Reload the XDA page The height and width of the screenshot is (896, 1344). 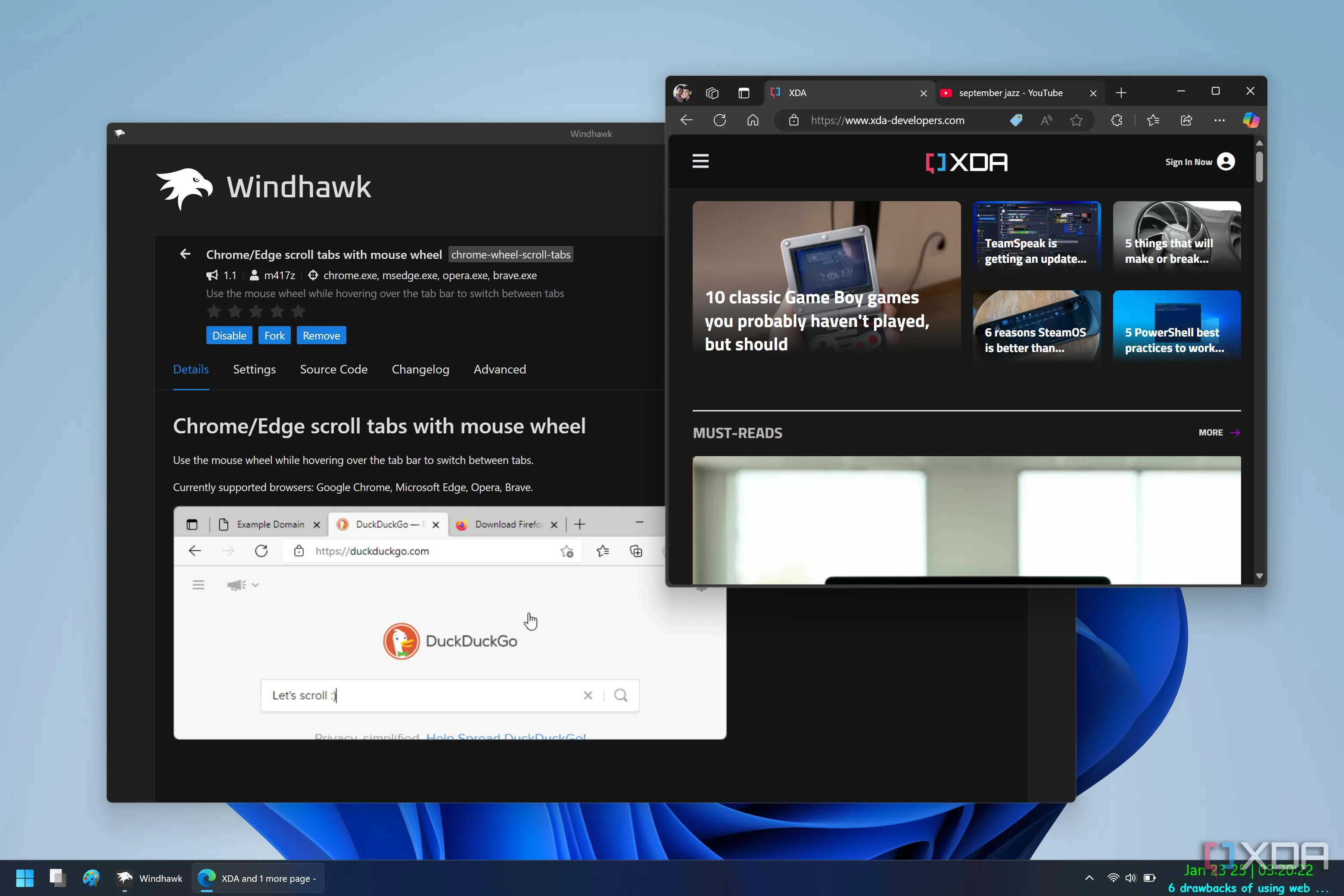(x=719, y=120)
